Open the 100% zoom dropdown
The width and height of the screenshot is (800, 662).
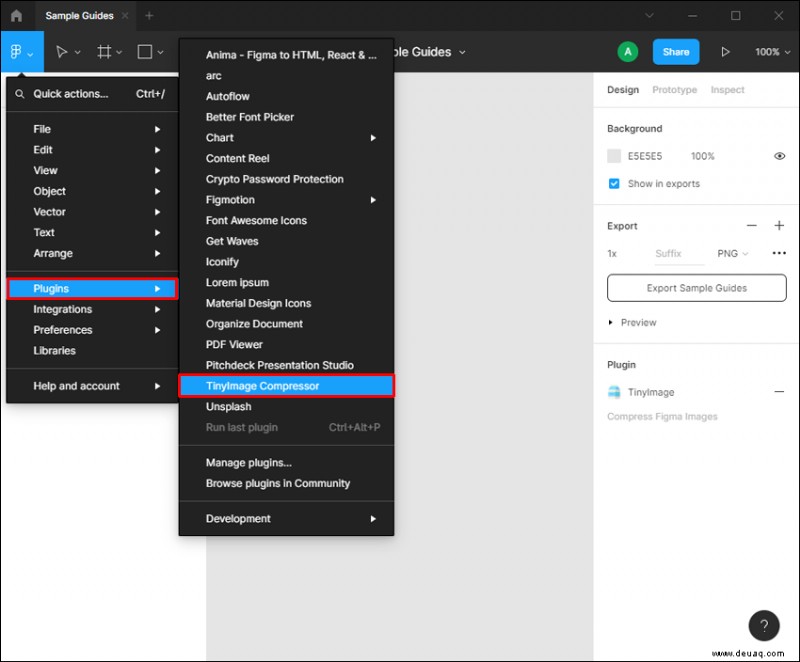pyautogui.click(x=770, y=51)
